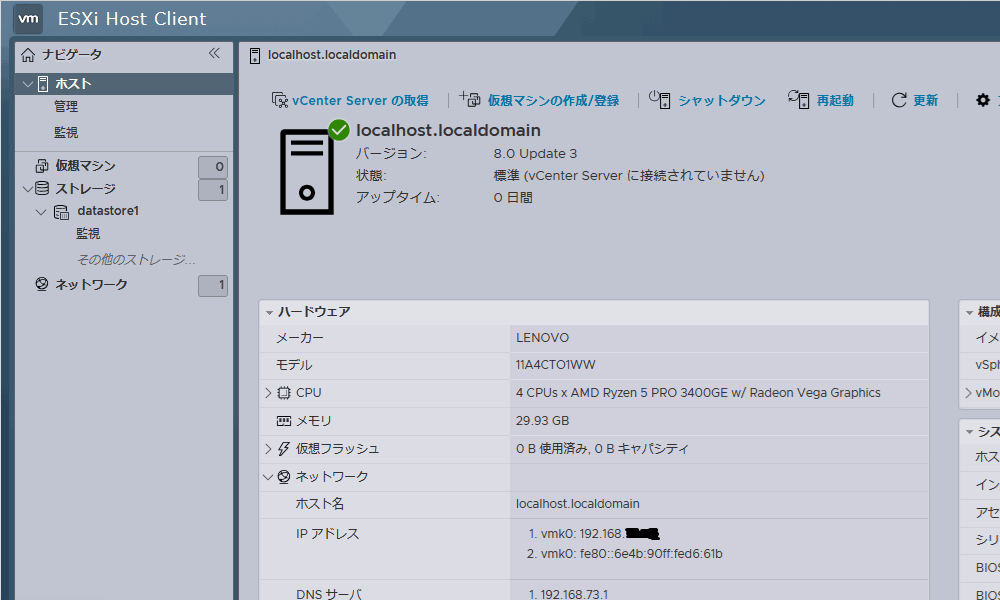Click the VMware vm logo icon
Image resolution: width=1000 pixels, height=600 pixels.
tap(29, 19)
